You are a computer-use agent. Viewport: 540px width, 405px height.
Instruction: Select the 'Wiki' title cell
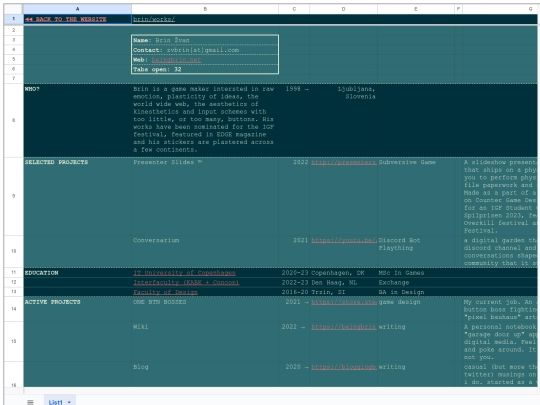205,341
